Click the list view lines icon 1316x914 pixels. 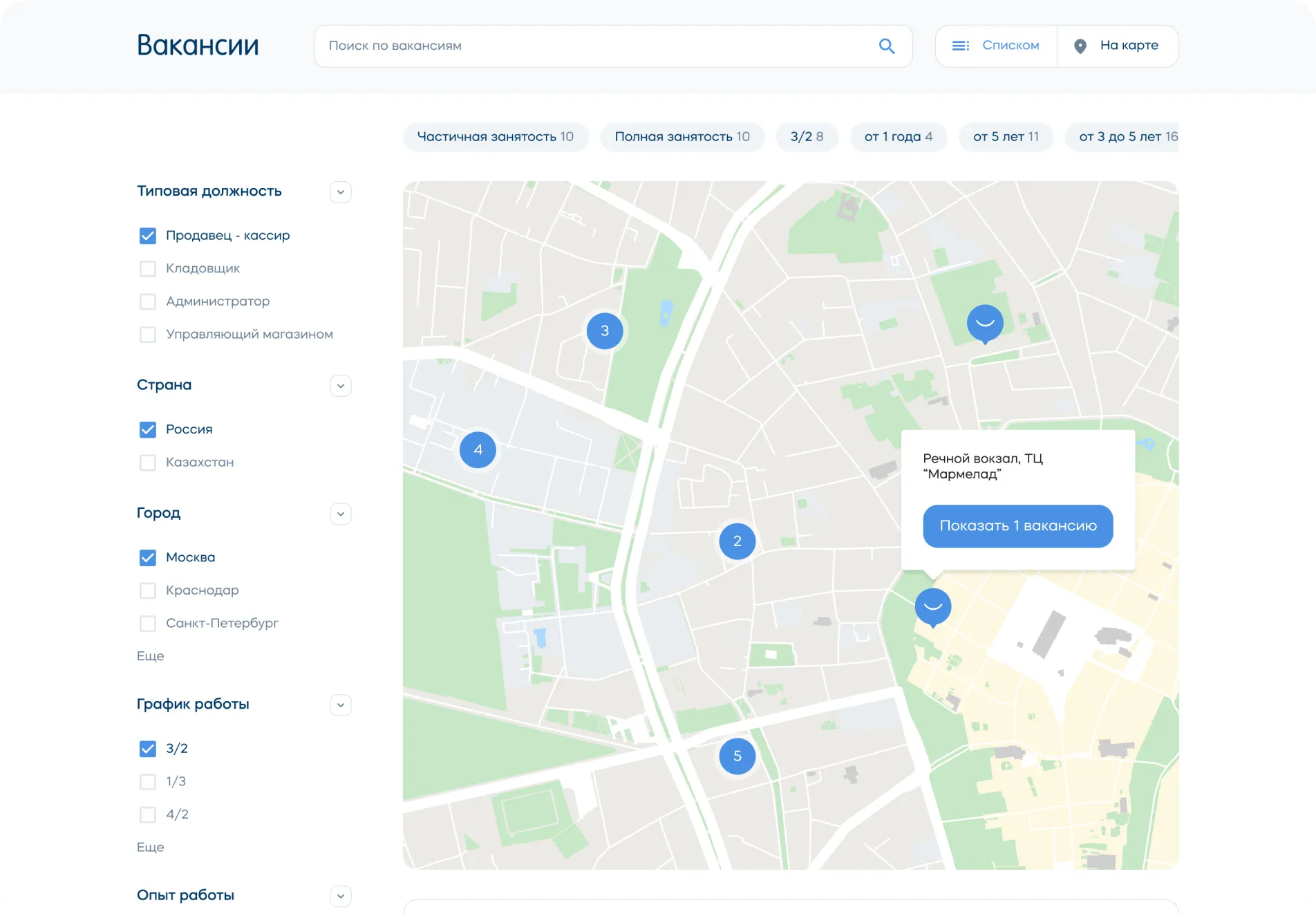point(961,46)
